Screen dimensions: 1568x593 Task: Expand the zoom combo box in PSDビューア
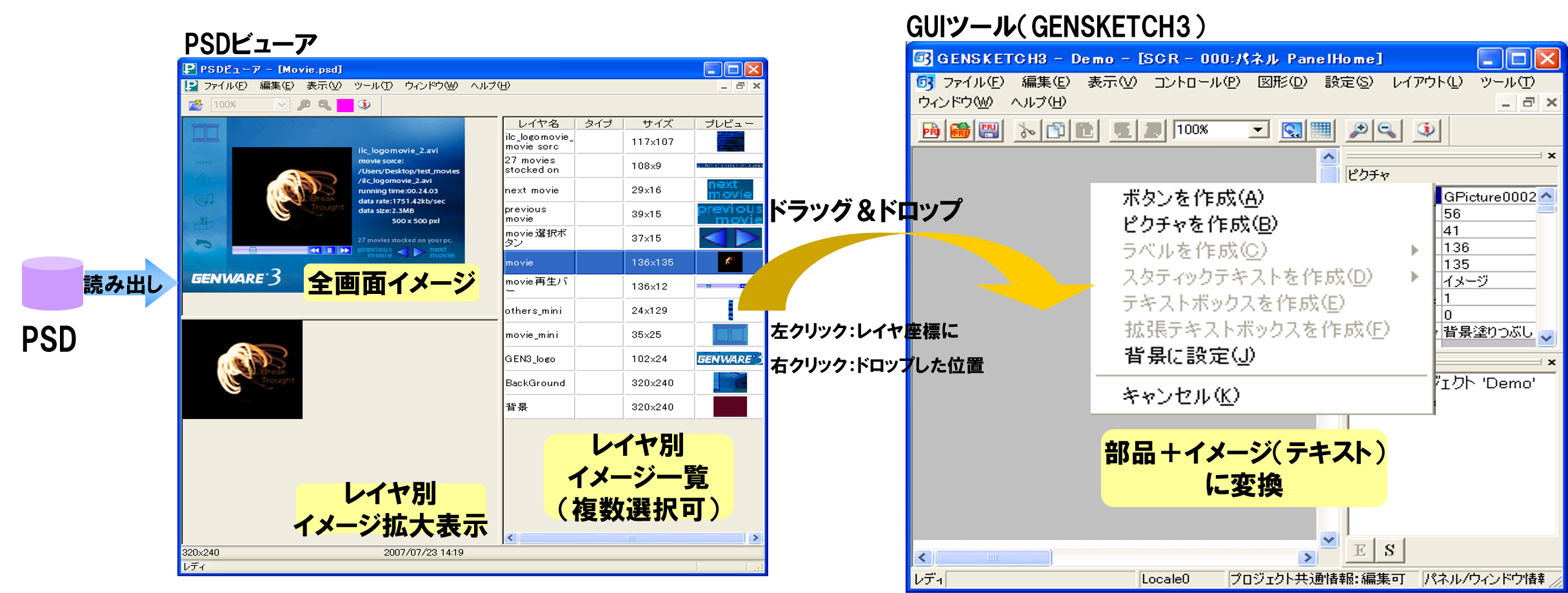282,104
